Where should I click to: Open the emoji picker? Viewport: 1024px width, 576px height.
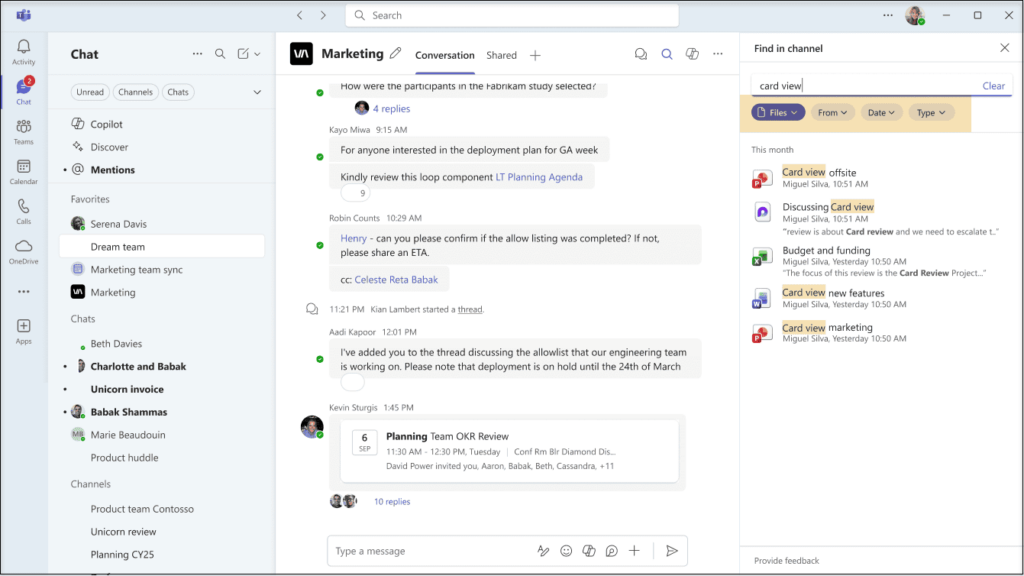(566, 551)
